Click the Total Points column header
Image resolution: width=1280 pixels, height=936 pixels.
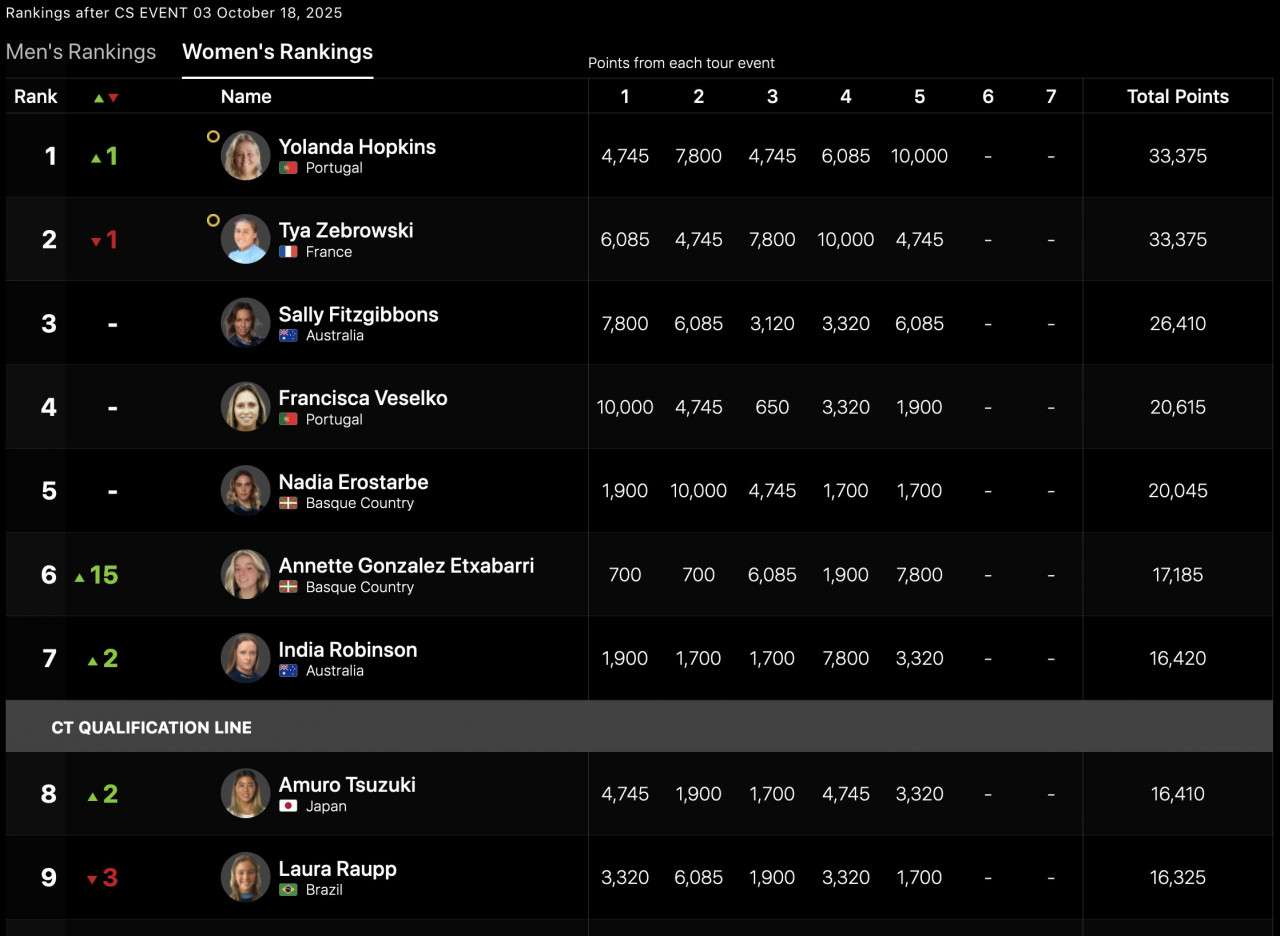(1177, 97)
